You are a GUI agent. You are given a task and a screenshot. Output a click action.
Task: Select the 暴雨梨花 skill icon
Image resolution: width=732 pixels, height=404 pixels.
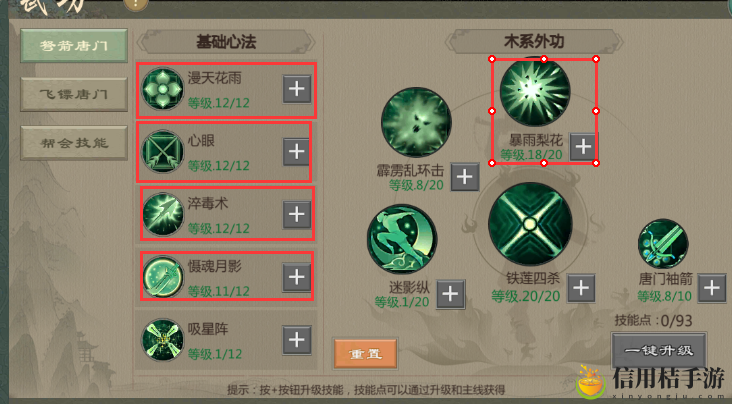point(535,92)
